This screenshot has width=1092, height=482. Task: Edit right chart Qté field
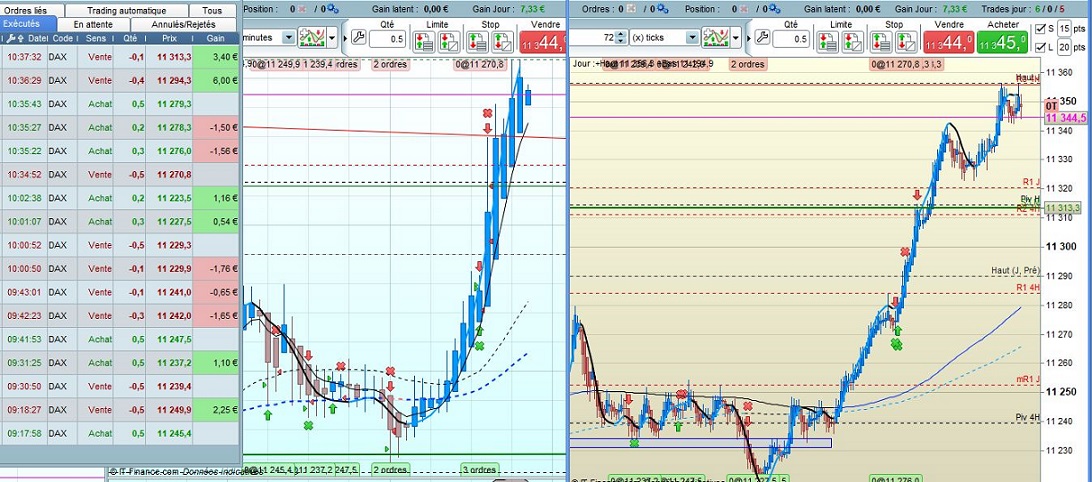793,39
